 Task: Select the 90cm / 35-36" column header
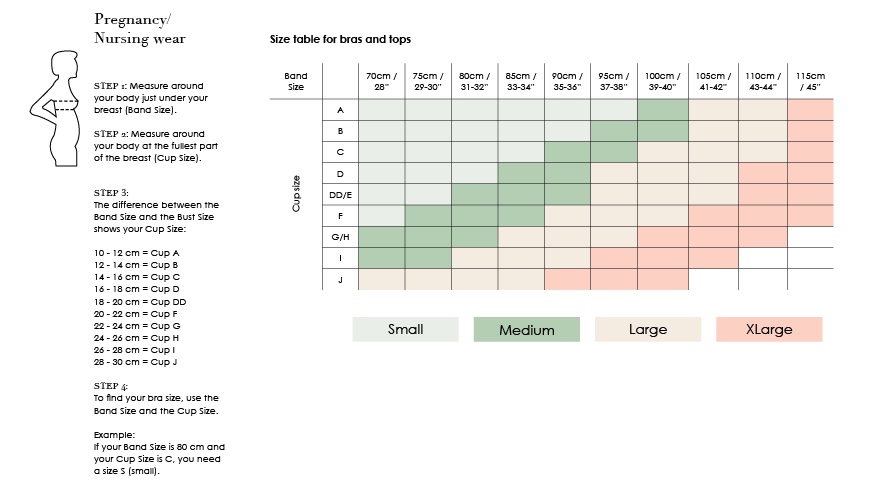coord(566,81)
